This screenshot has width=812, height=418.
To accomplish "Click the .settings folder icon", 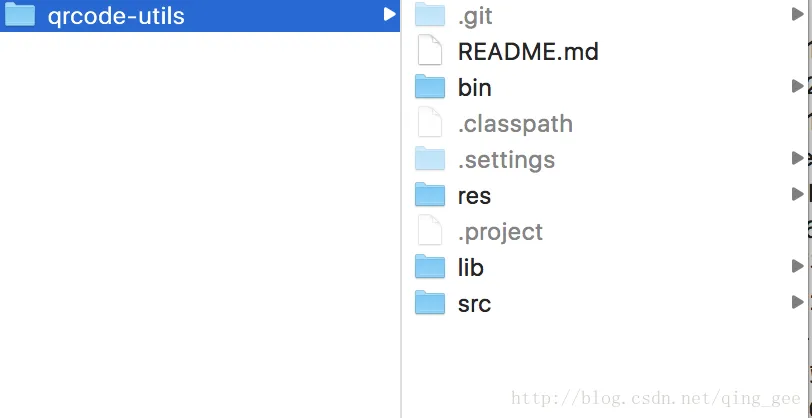I will point(429,159).
